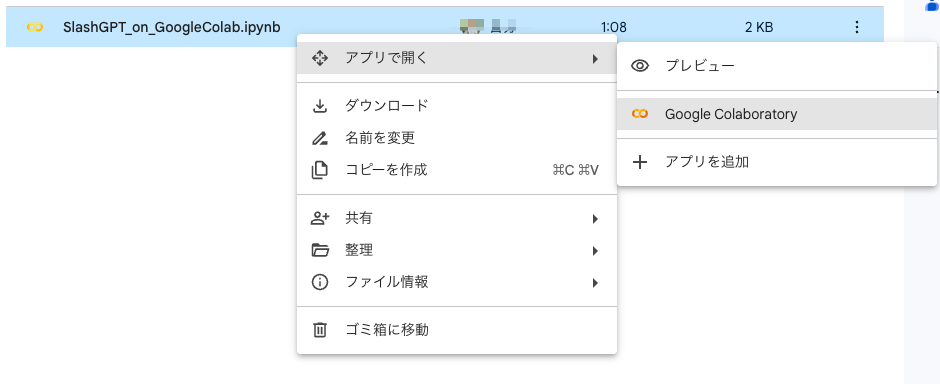Screen dimensions: 940x384
Task: Open with Google Colaboratory
Action: click(x=777, y=114)
